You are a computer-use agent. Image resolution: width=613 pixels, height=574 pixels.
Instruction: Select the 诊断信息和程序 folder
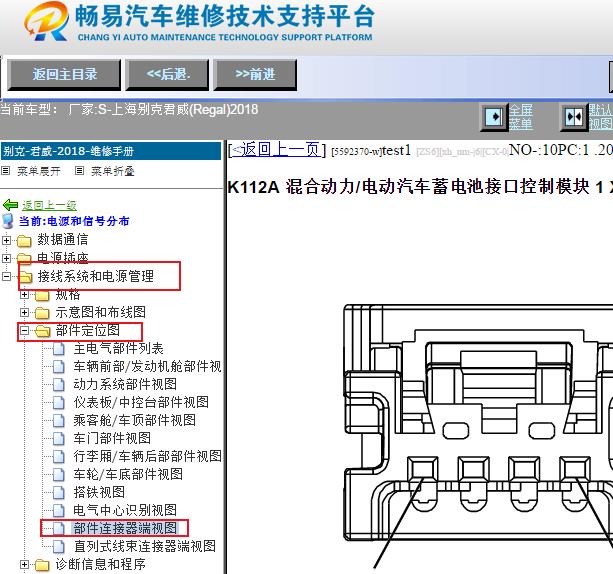pyautogui.click(x=100, y=564)
